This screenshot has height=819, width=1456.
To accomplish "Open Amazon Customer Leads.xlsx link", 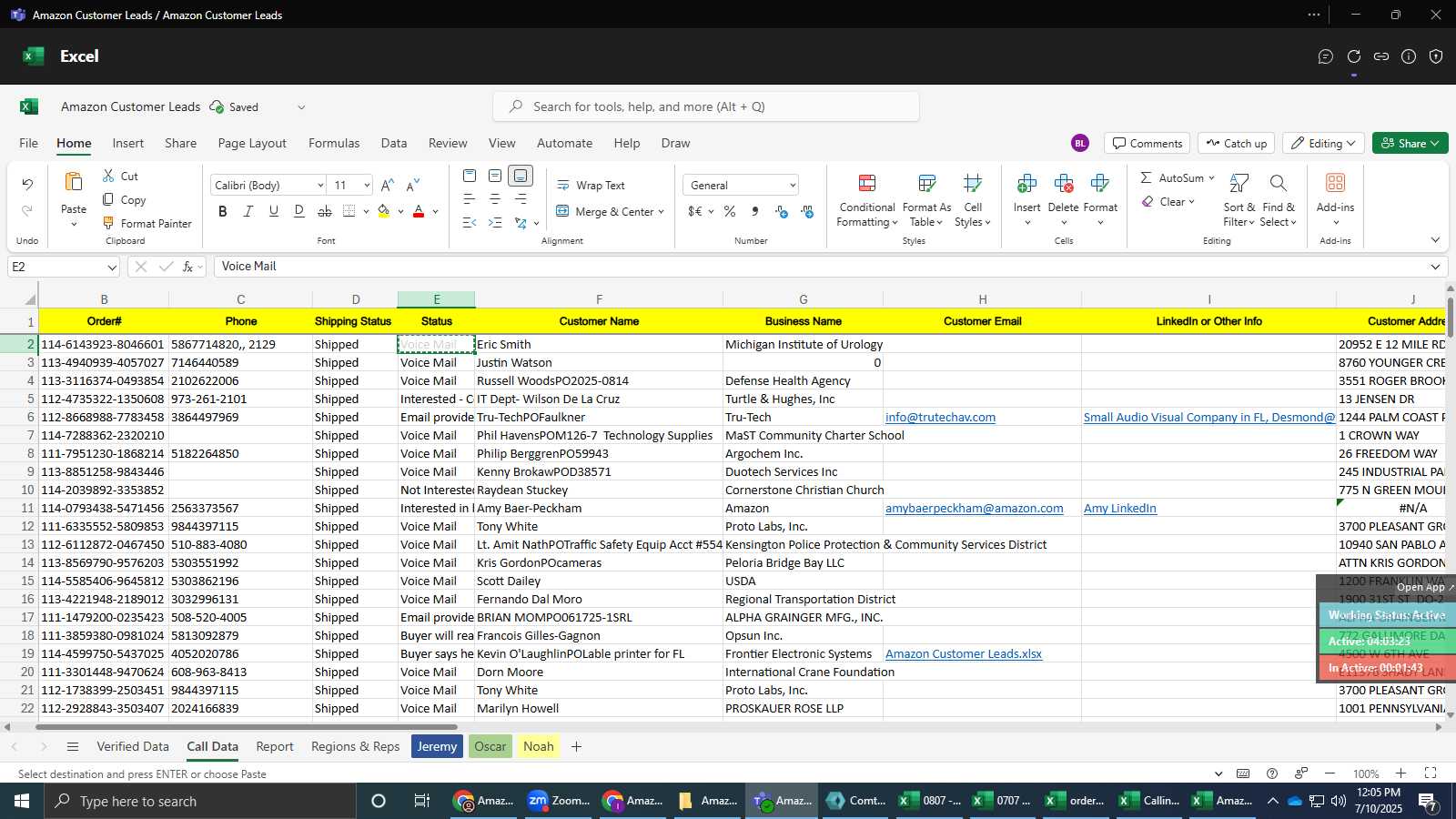I will (x=964, y=653).
